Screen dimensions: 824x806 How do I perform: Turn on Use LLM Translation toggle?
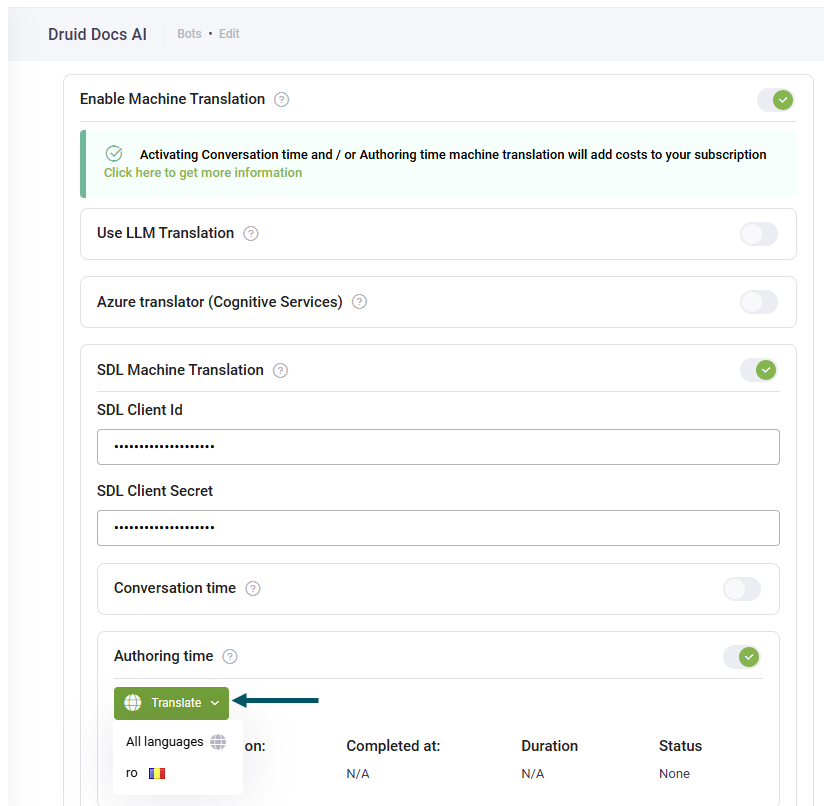click(758, 234)
